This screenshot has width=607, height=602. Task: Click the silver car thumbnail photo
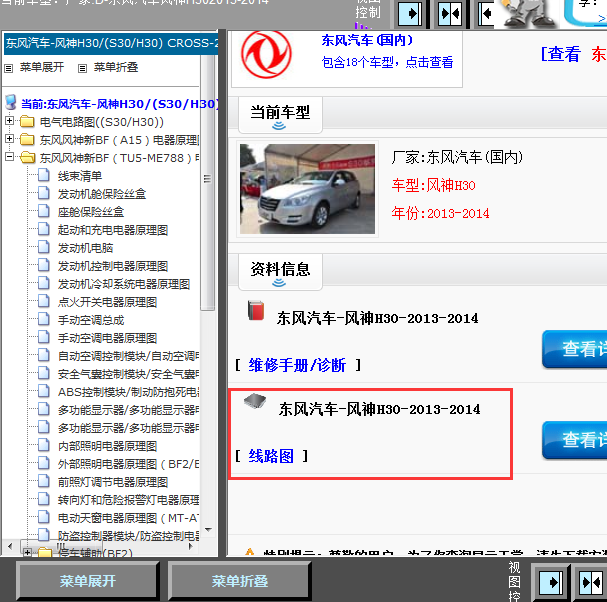point(307,189)
